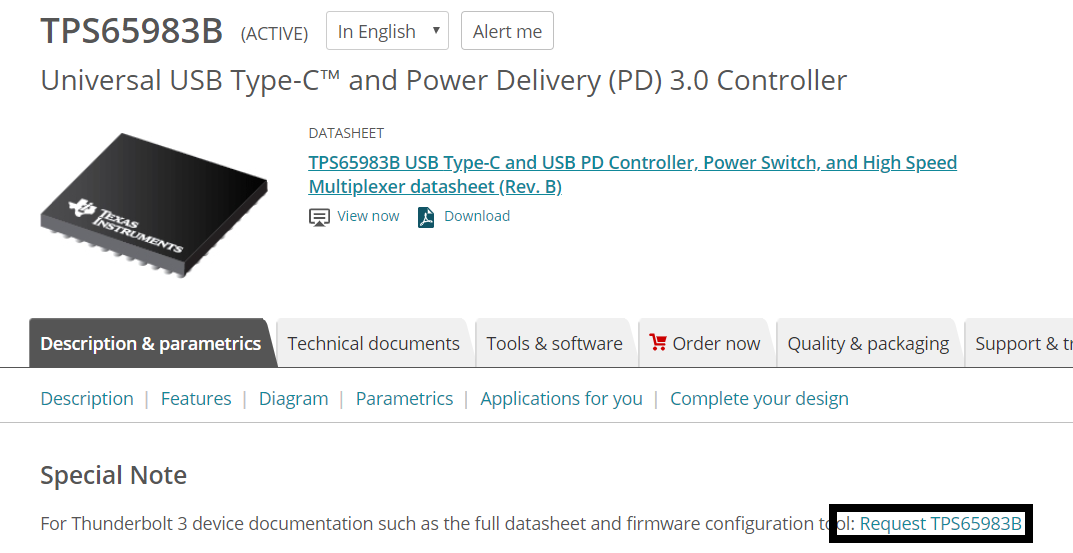Open the Quality & packaging tab
This screenshot has width=1073, height=553.
868,343
